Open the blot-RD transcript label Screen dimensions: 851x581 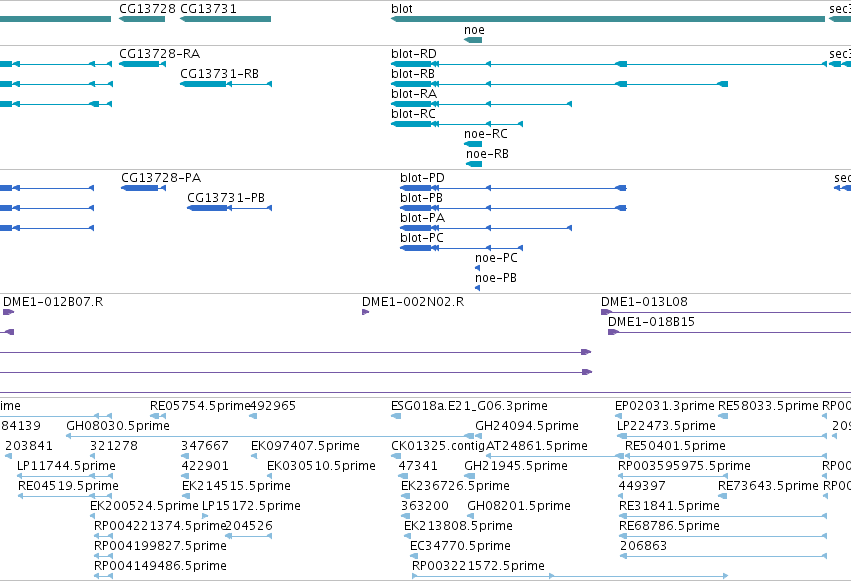[x=414, y=54]
